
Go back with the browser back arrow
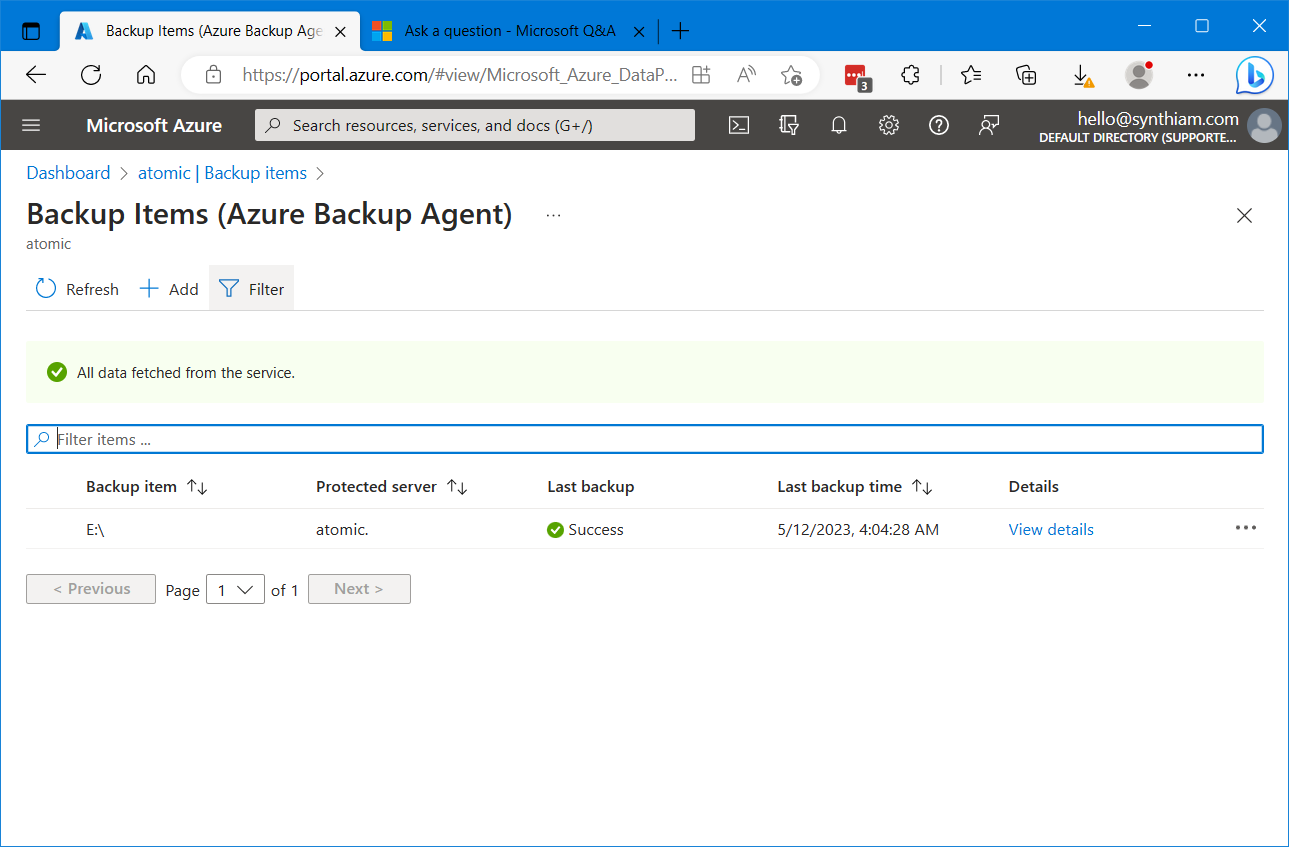coord(36,75)
